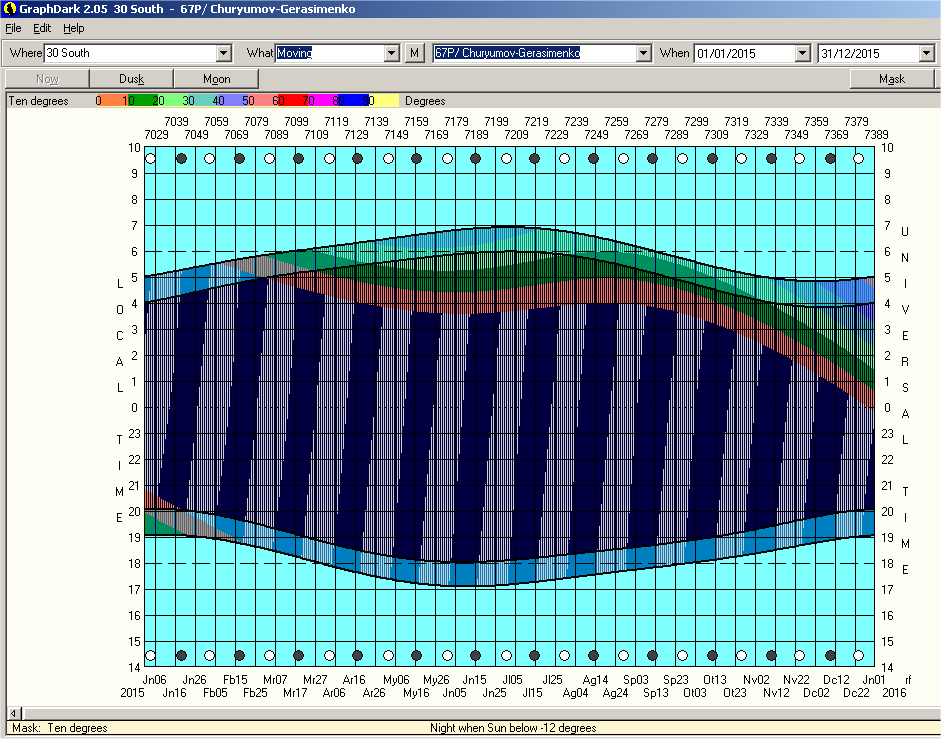The height and width of the screenshot is (739, 941).
Task: Click the leftmost full moon marker in top row
Action: pyautogui.click(x=150, y=158)
